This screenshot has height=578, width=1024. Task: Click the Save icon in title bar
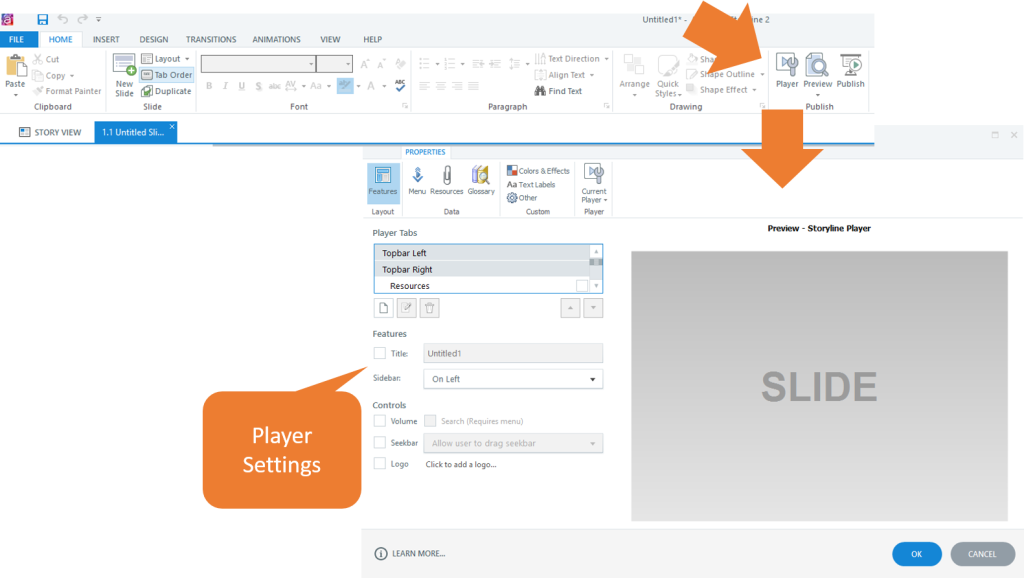tap(42, 20)
